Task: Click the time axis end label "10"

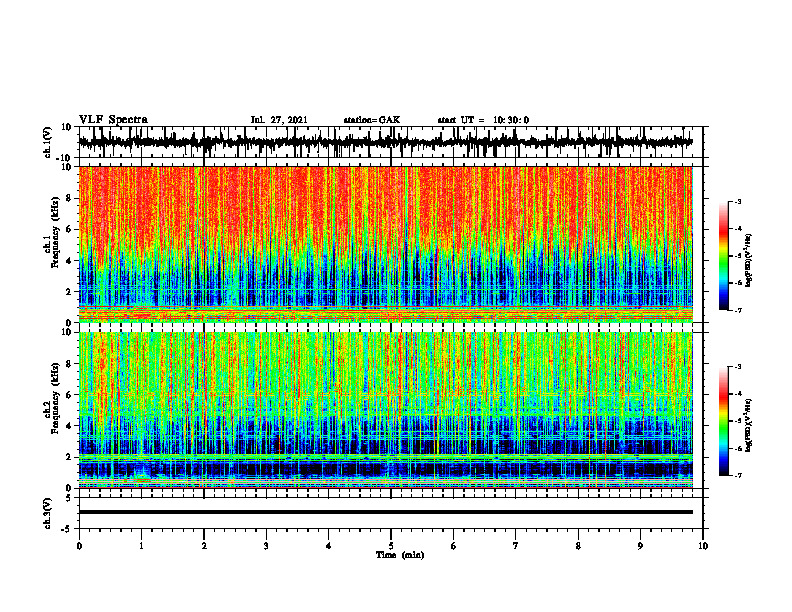Action: point(703,546)
